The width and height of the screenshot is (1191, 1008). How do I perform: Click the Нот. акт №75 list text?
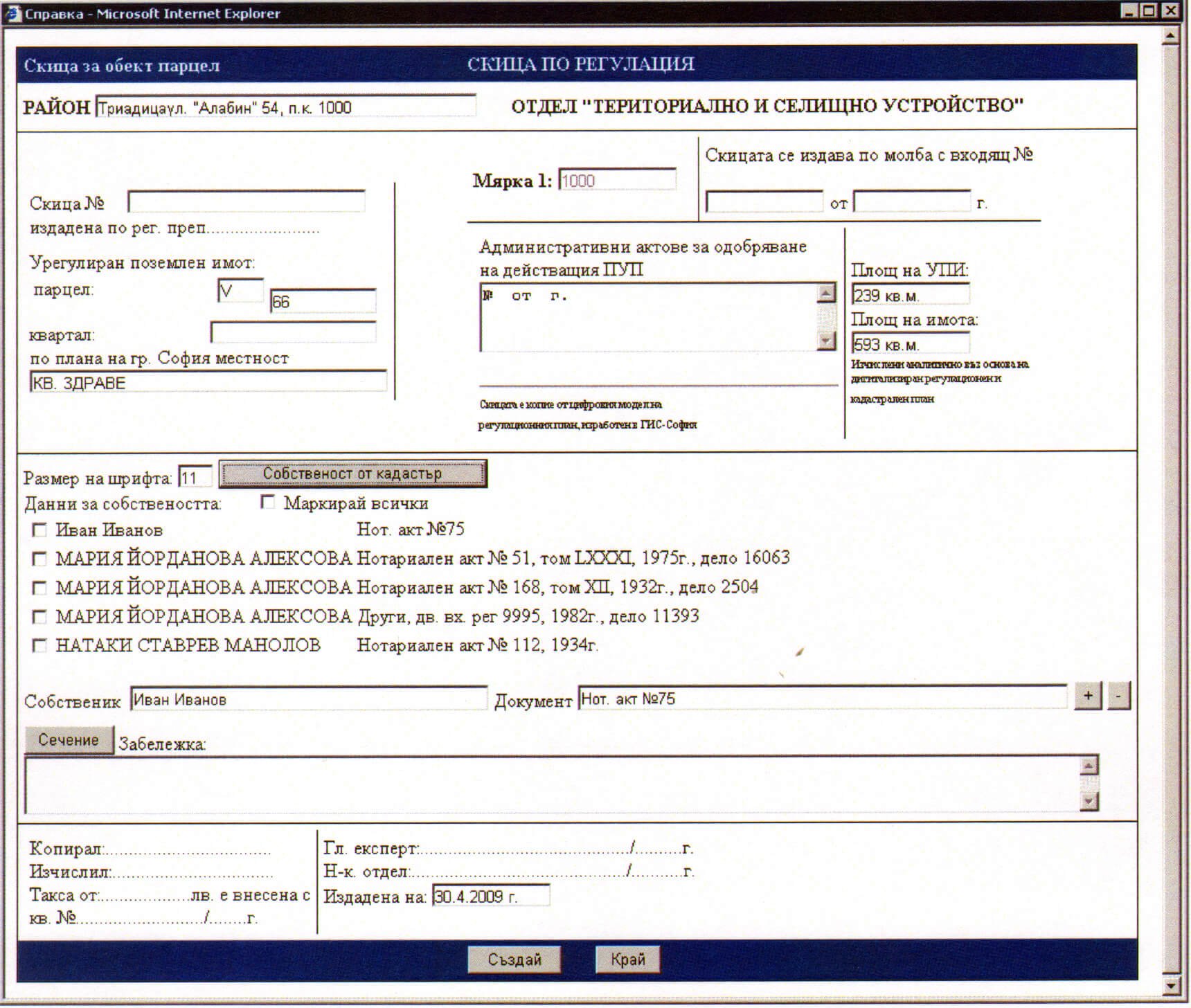(x=411, y=530)
